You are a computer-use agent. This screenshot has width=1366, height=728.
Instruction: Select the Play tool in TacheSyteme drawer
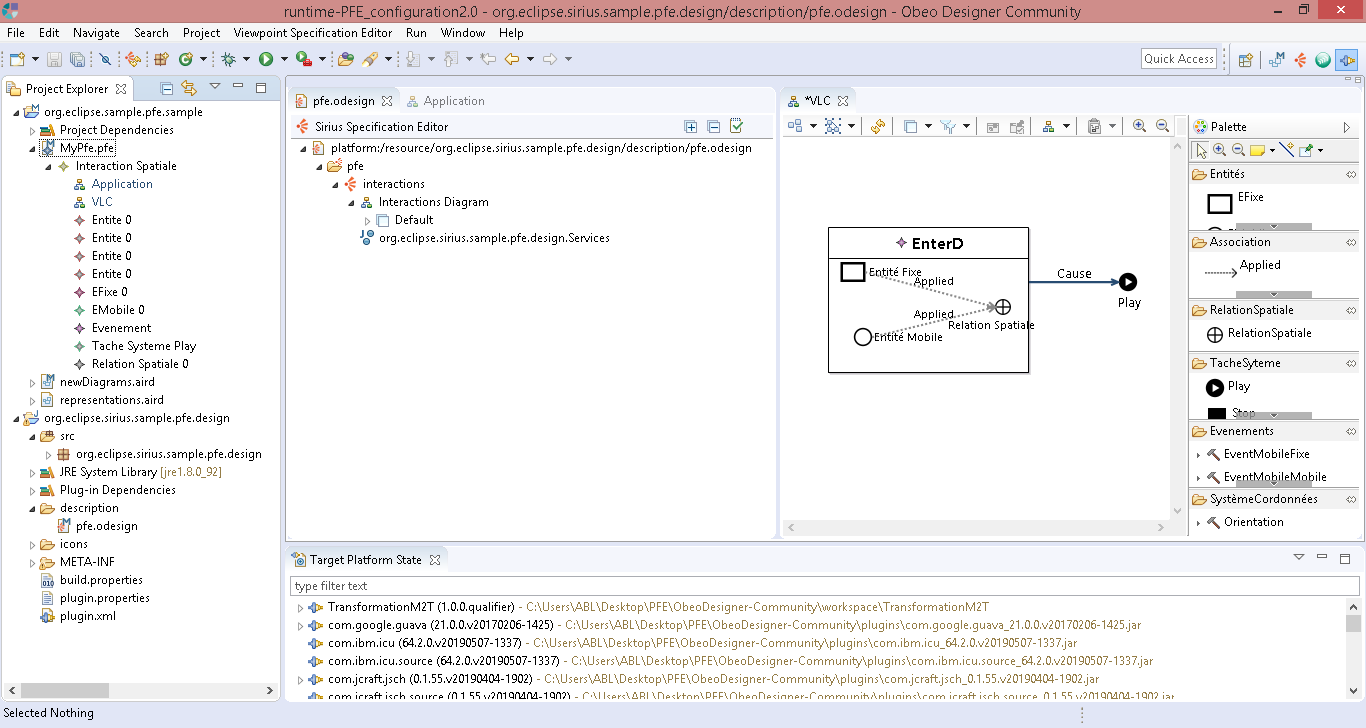click(1228, 387)
